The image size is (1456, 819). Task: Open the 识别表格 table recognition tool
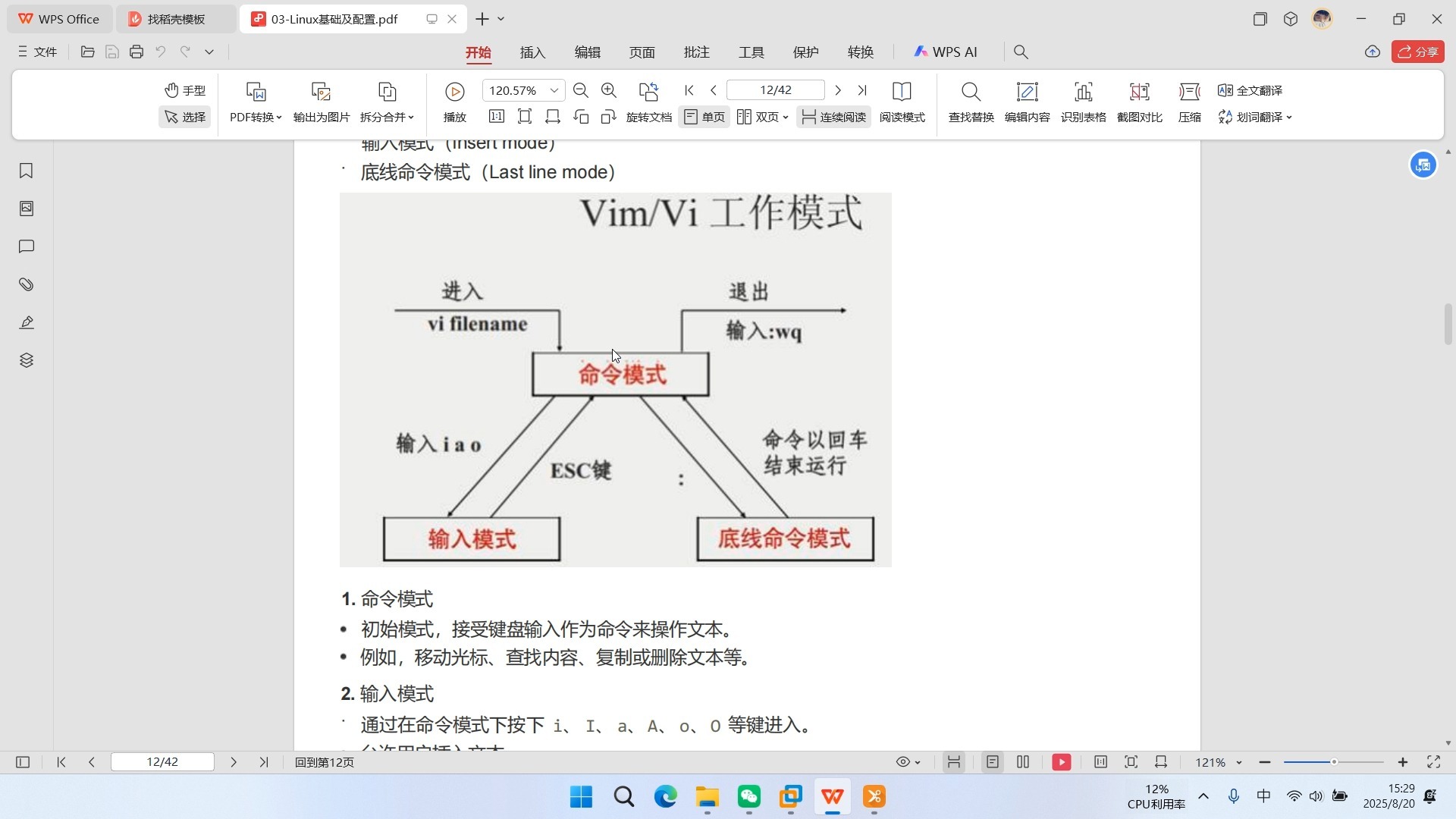(1083, 102)
